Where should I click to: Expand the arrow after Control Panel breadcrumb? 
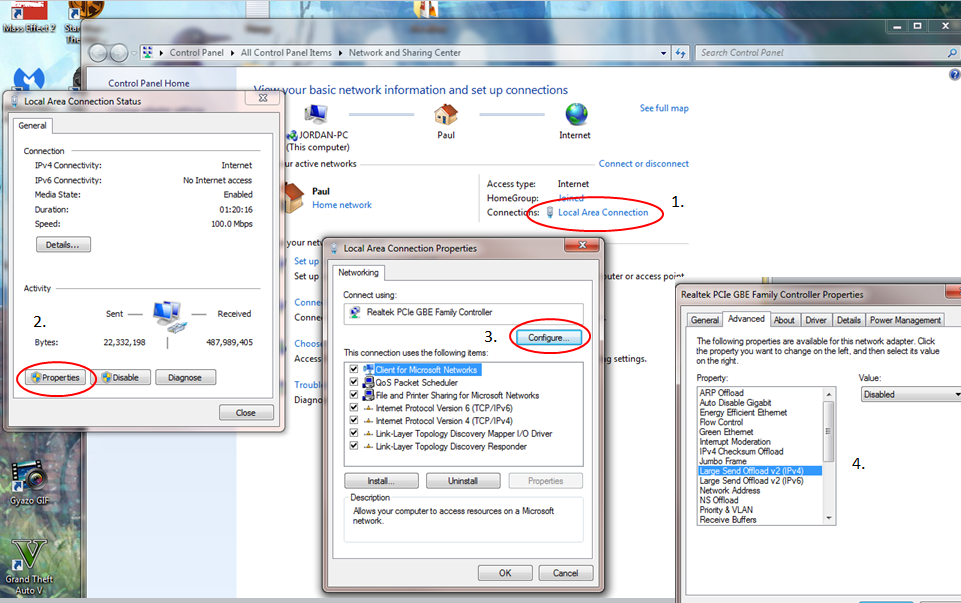(232, 53)
